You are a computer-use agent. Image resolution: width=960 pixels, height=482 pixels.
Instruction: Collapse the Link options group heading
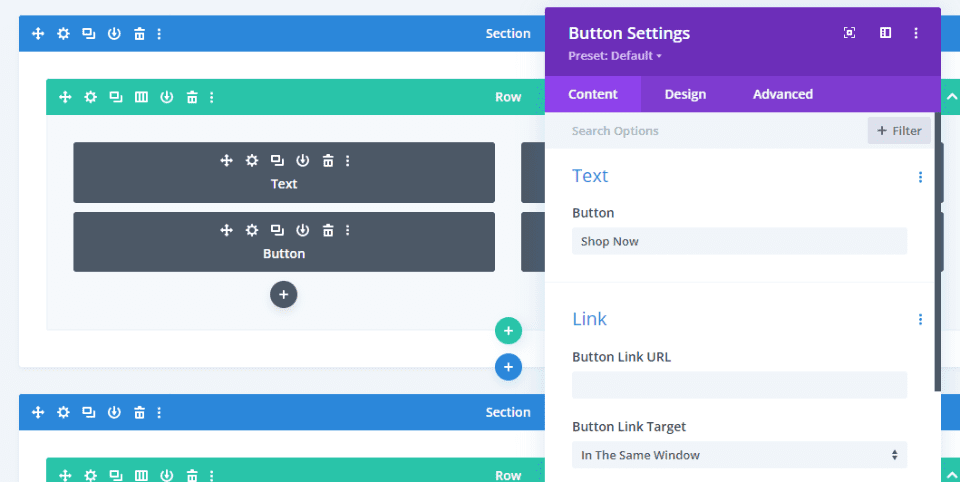tap(590, 319)
